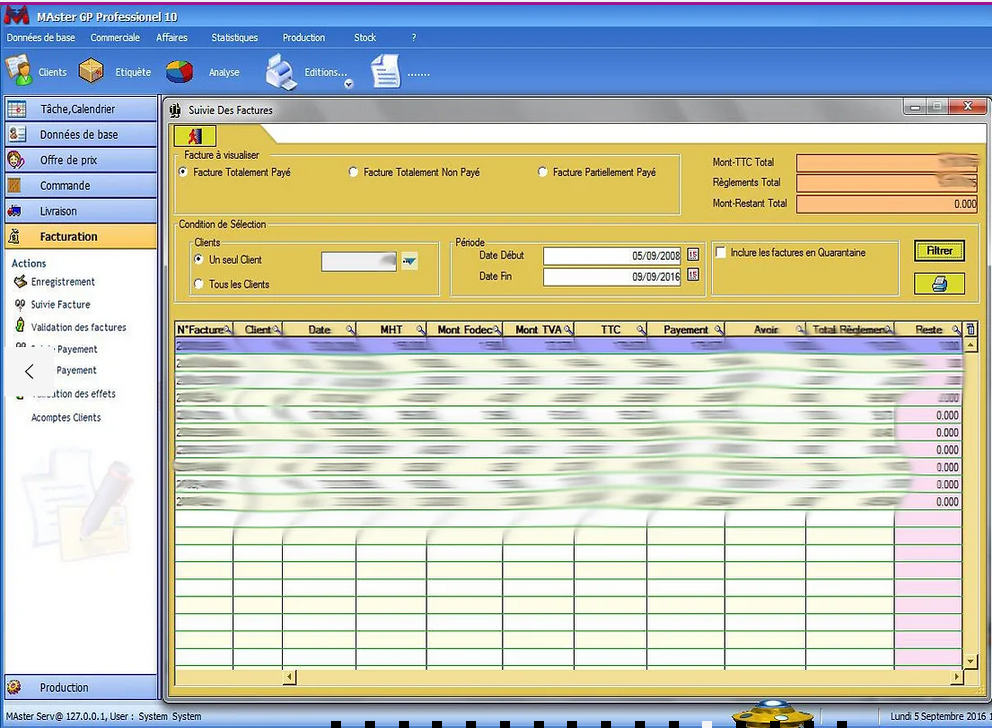Choose the Tous les Clients radio button
The image size is (992, 728).
[199, 284]
